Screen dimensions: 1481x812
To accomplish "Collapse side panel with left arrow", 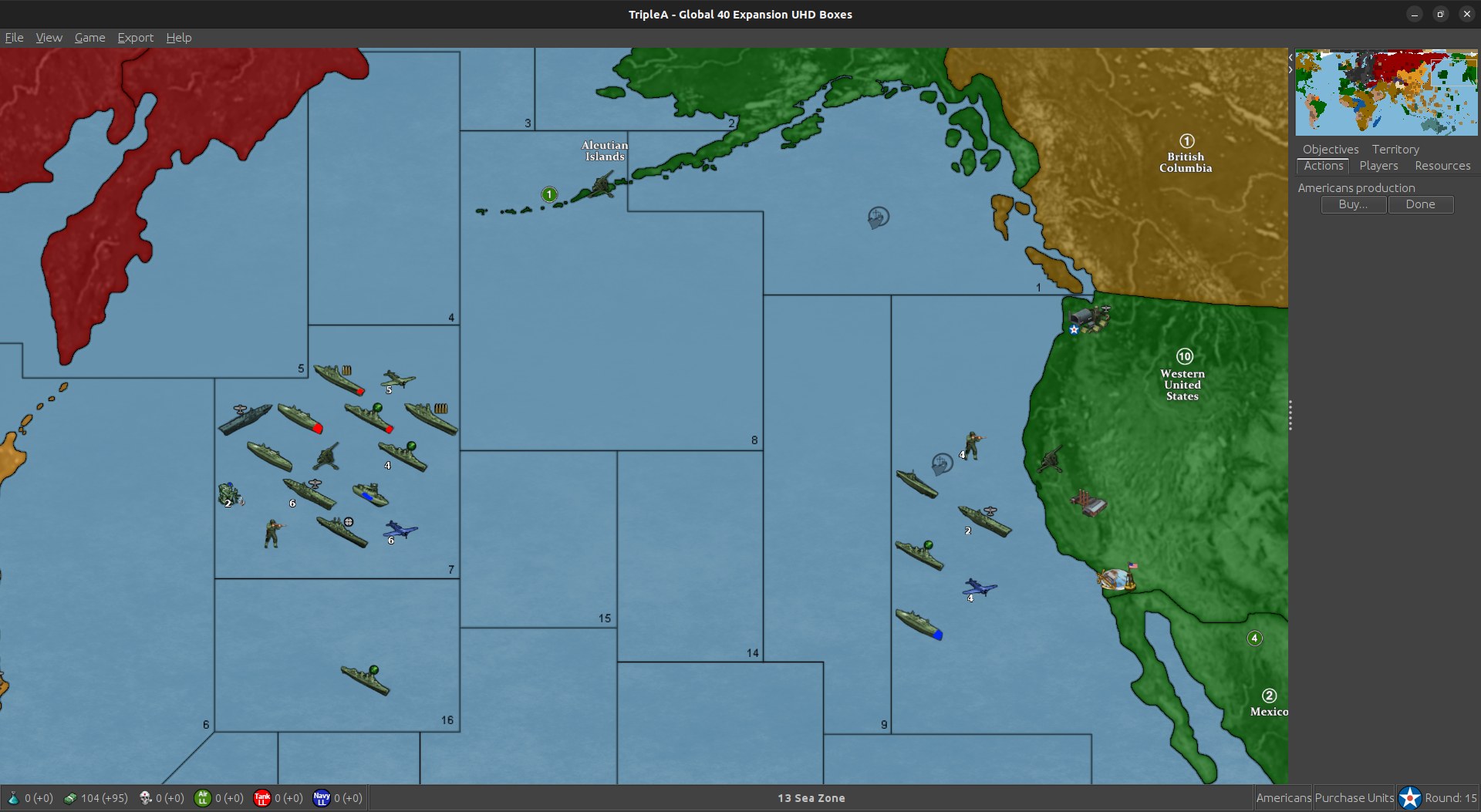I will click(1290, 58).
